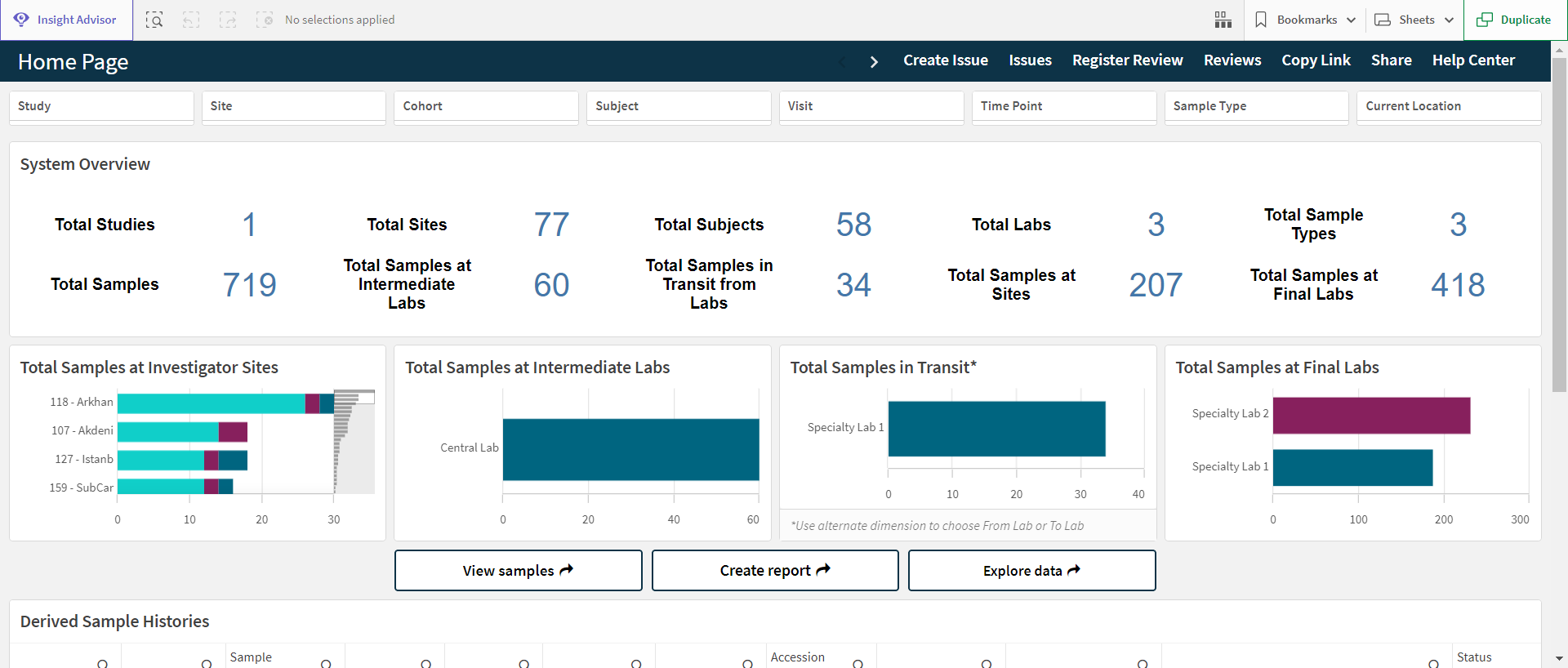Click the Total Studies value 1

pyautogui.click(x=249, y=225)
